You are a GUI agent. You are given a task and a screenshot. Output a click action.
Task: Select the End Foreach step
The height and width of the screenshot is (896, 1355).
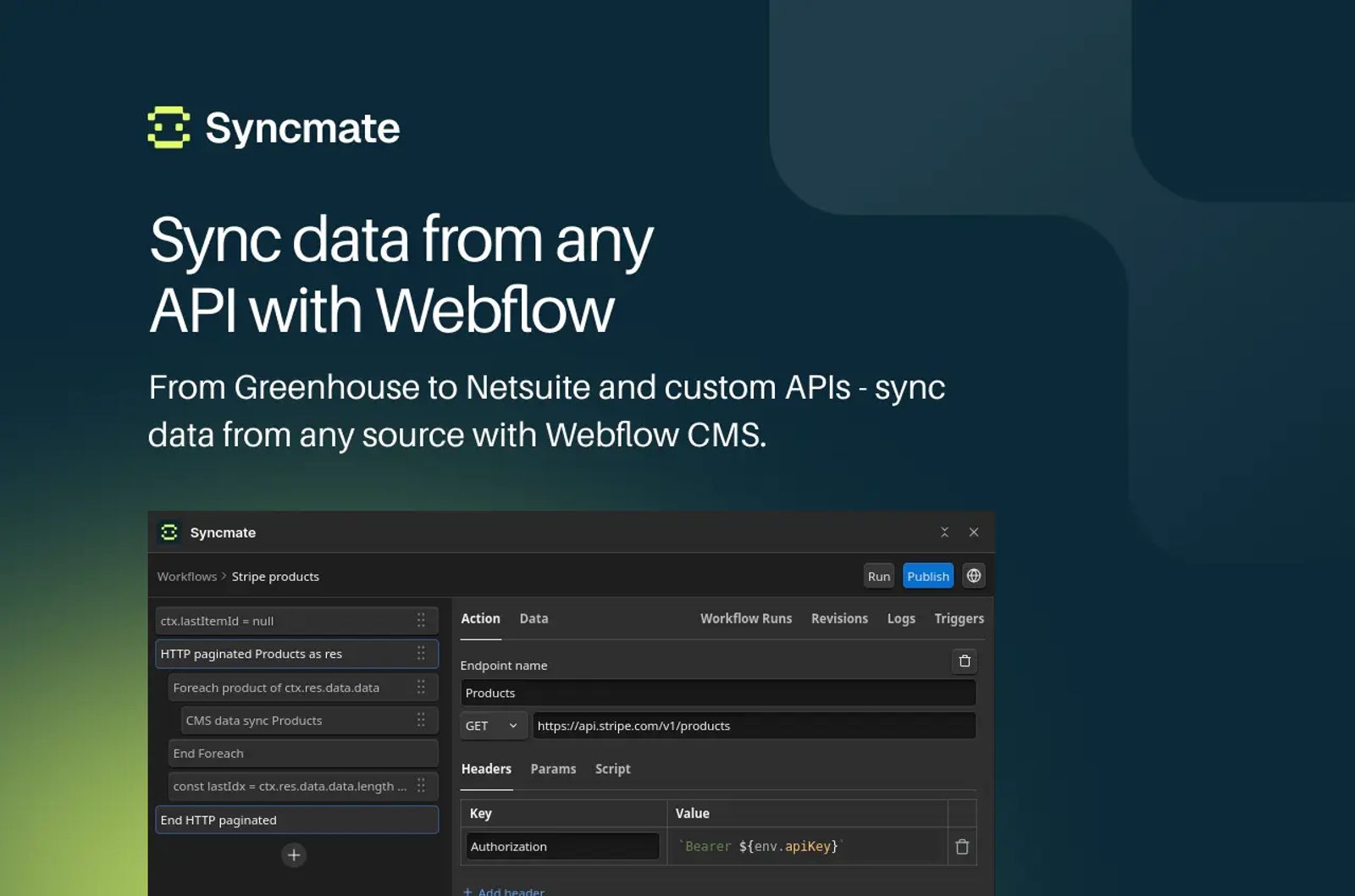303,753
